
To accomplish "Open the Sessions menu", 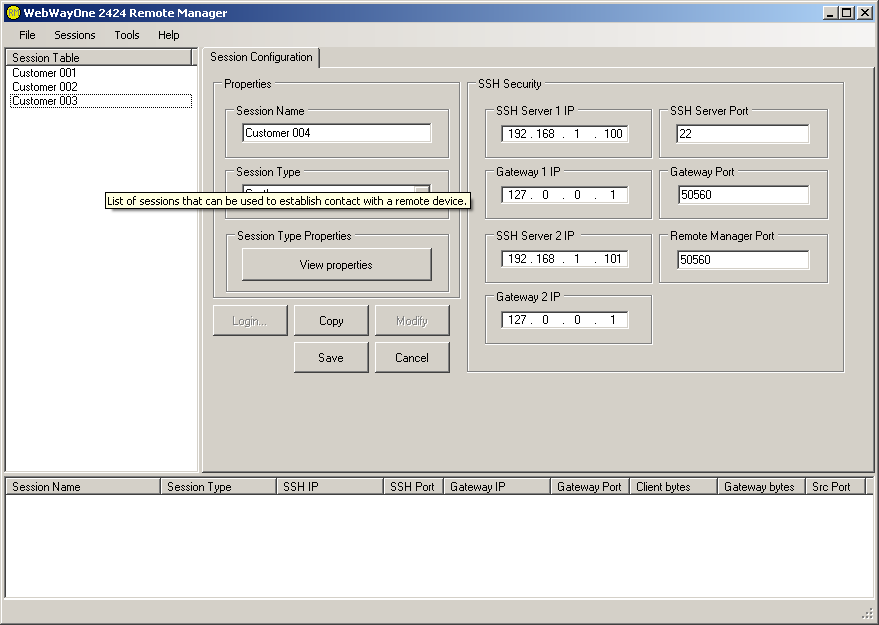I will (75, 35).
